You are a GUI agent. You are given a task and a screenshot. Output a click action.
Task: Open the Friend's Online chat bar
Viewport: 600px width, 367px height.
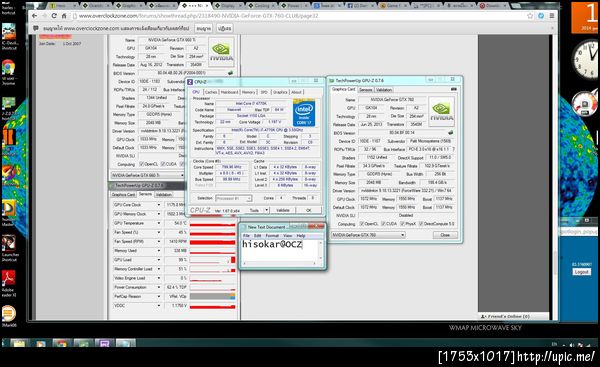513,316
